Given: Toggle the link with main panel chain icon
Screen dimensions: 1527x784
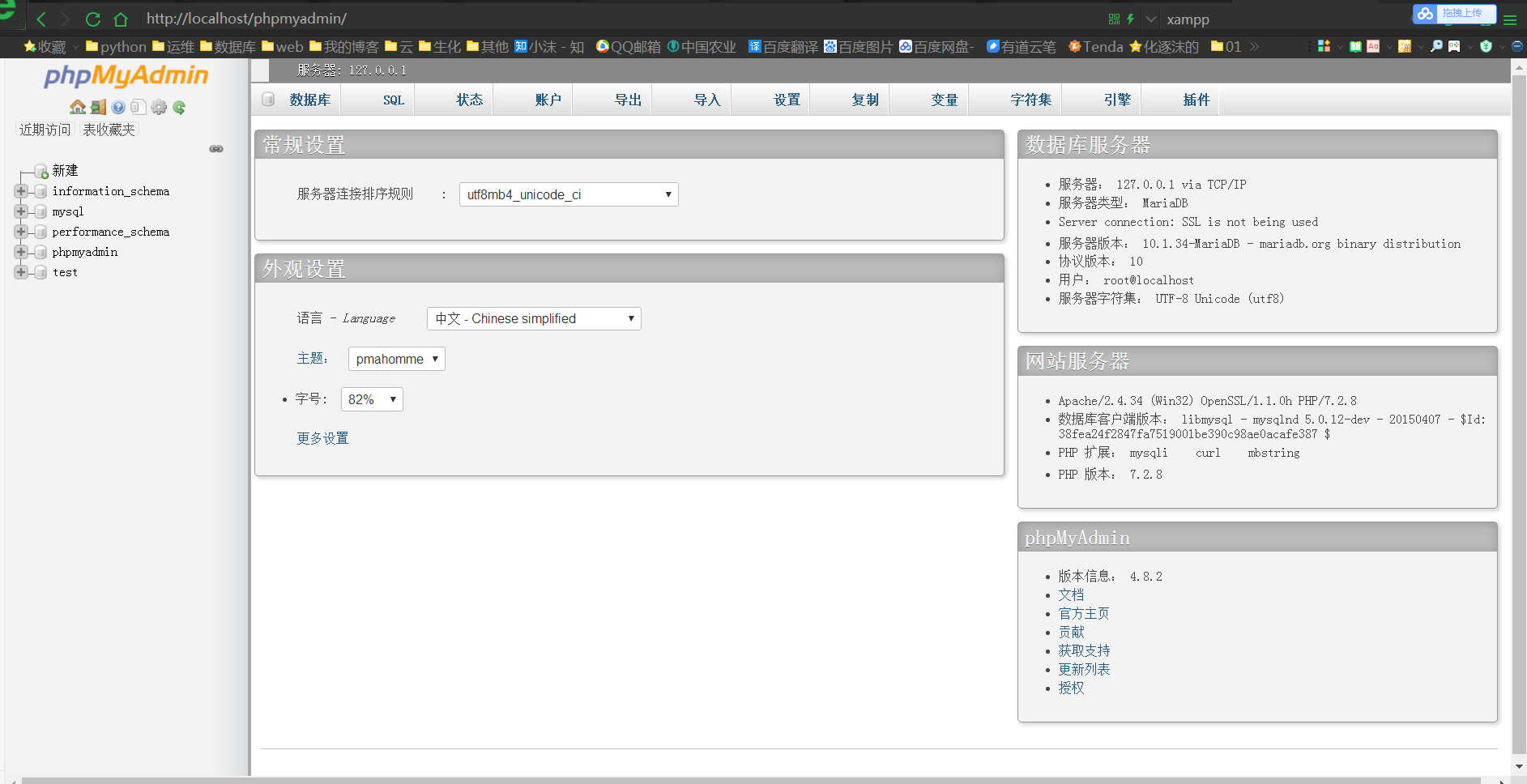Looking at the screenshot, I should tap(216, 149).
